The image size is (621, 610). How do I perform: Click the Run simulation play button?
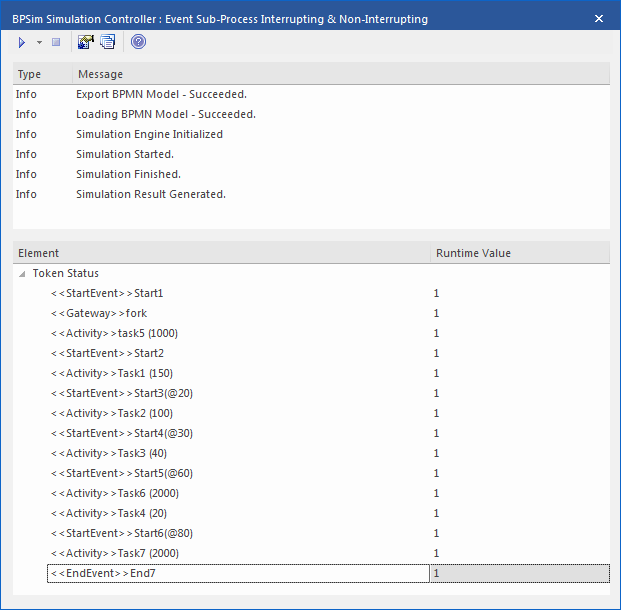(x=21, y=42)
